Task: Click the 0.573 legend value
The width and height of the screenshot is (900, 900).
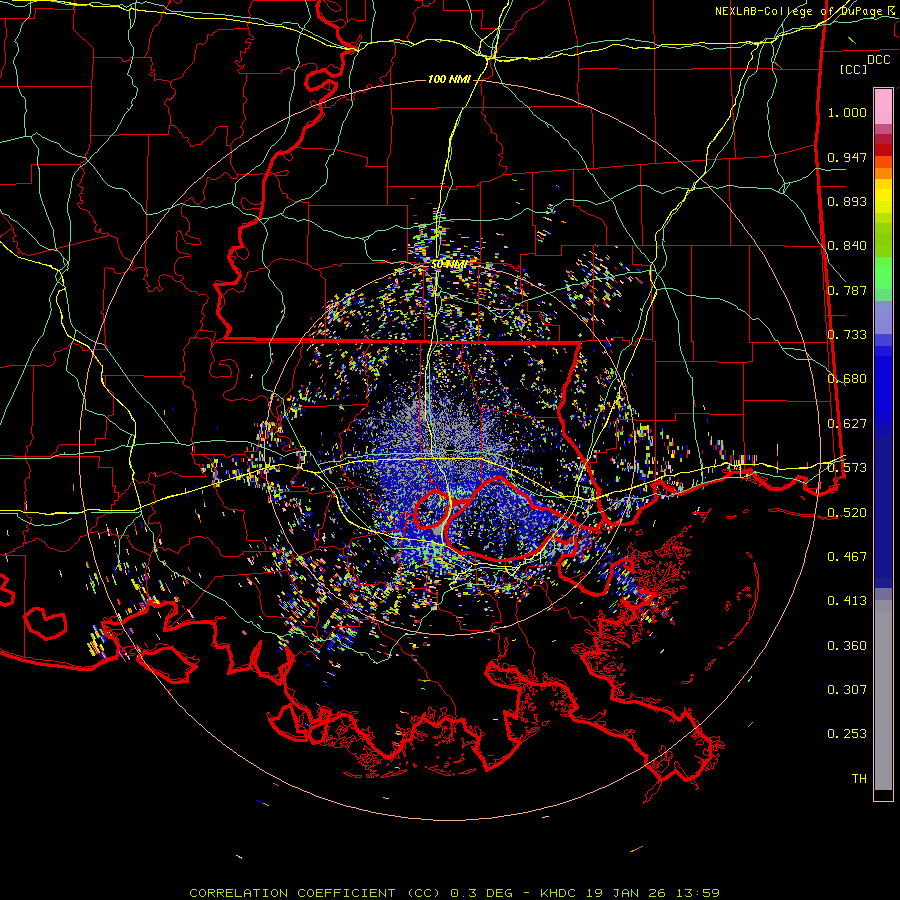Action: point(847,468)
